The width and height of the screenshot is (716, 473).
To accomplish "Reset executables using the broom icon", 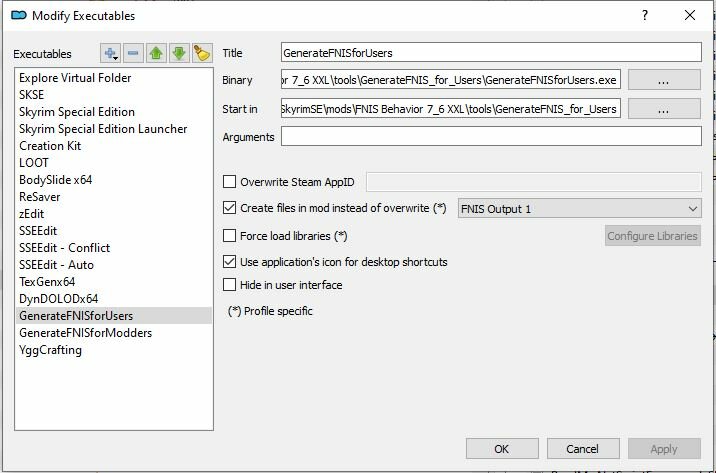I will pyautogui.click(x=202, y=53).
